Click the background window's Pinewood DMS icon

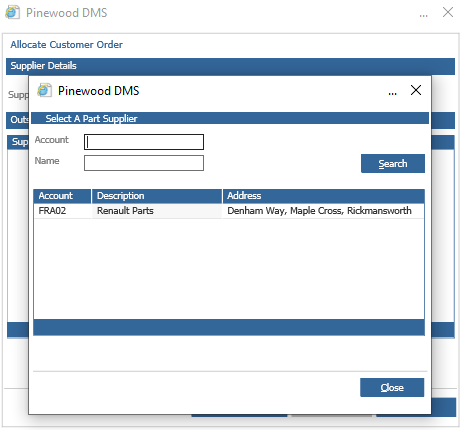pyautogui.click(x=12, y=12)
